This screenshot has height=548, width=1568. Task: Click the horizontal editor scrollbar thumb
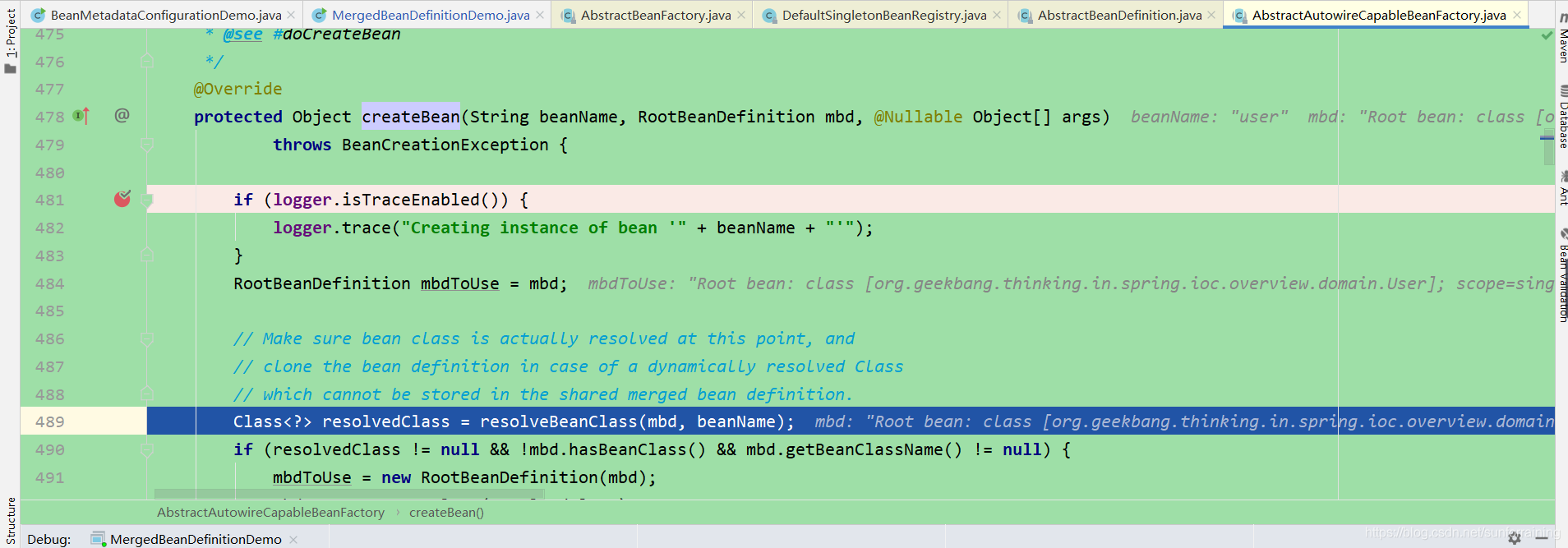click(x=349, y=495)
